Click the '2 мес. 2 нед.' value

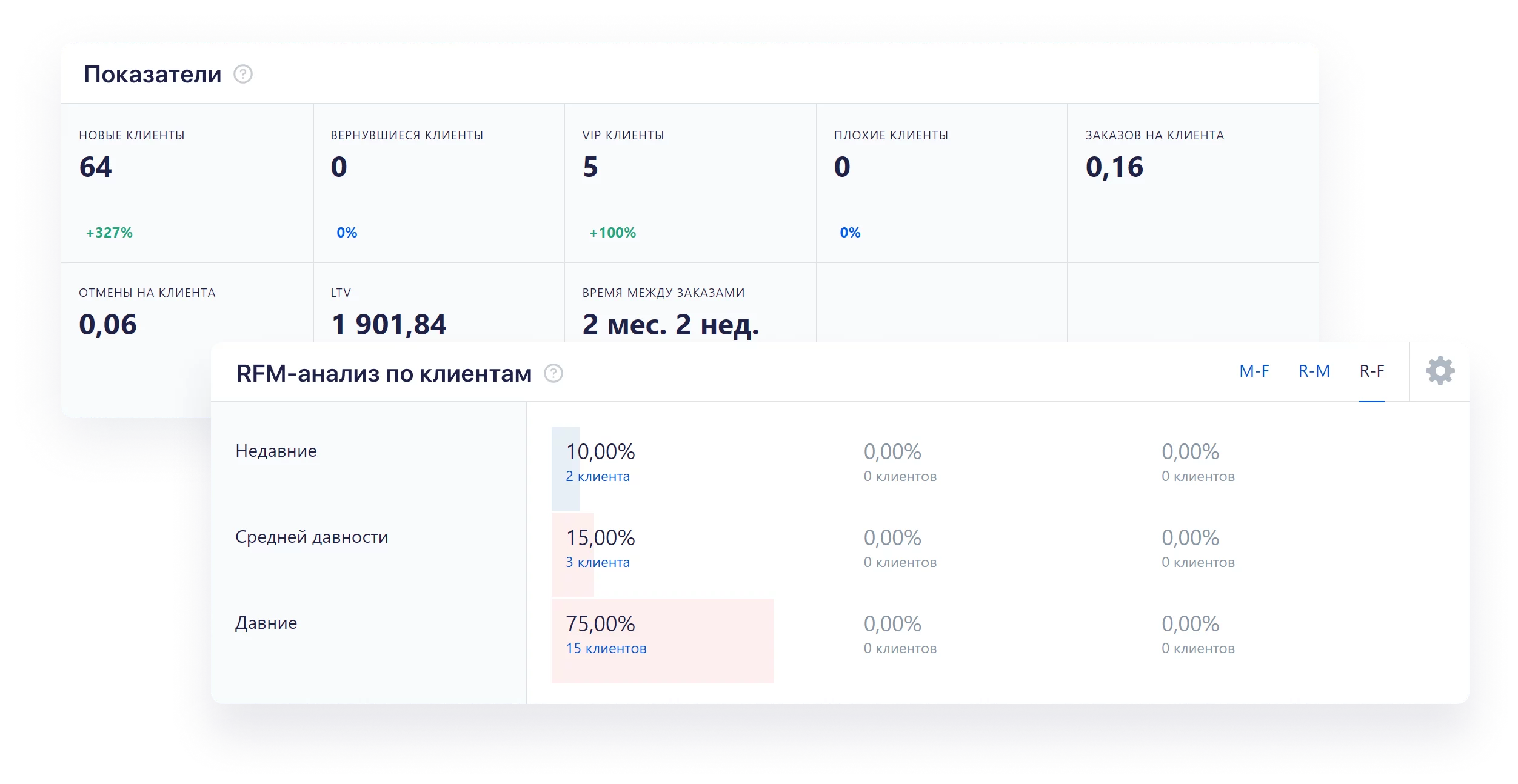coord(670,325)
